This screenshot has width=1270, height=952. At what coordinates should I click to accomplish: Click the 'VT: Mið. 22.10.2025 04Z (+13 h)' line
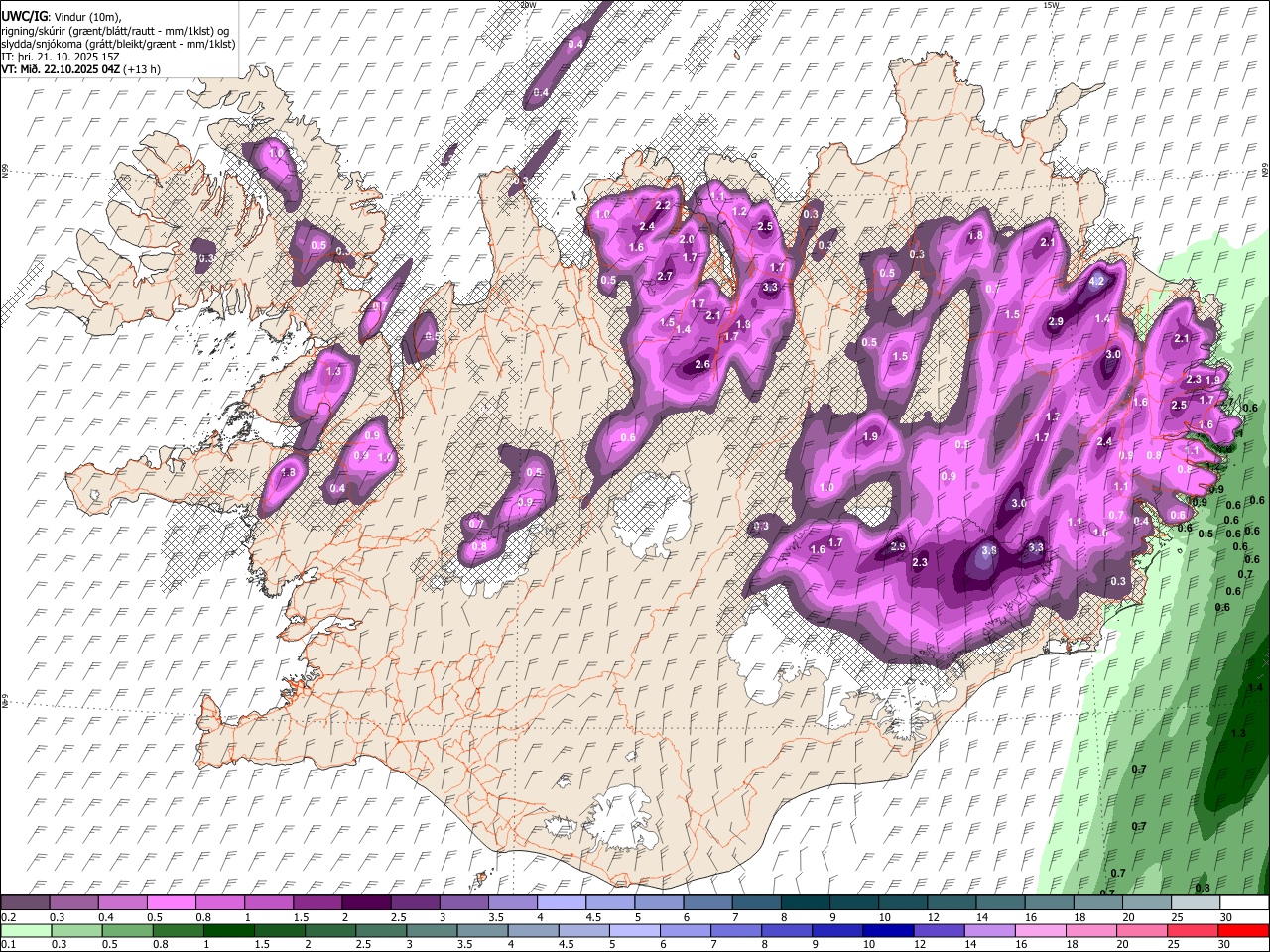click(81, 69)
